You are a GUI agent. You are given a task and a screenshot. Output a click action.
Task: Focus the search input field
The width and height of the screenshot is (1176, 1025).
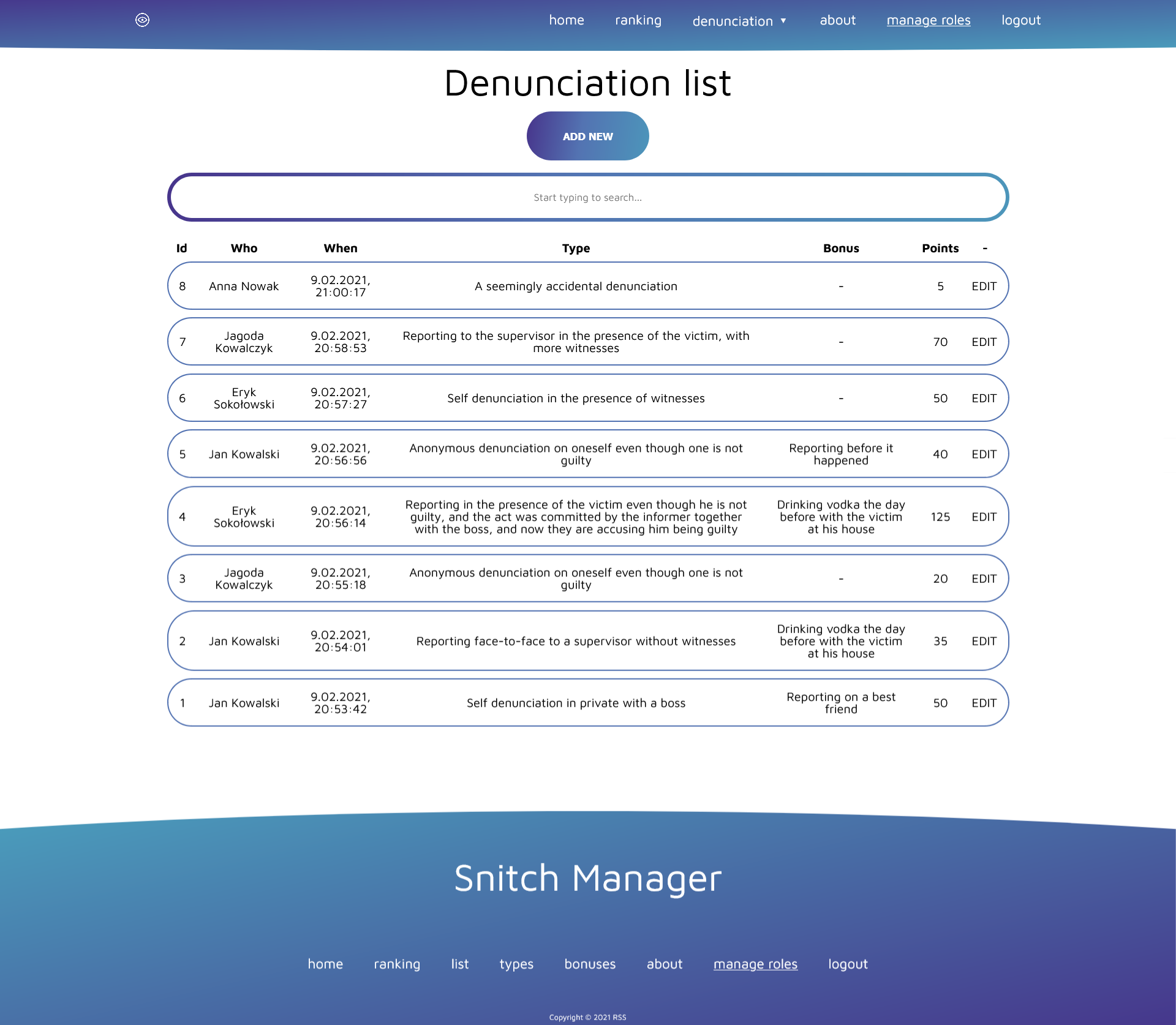[x=587, y=197]
